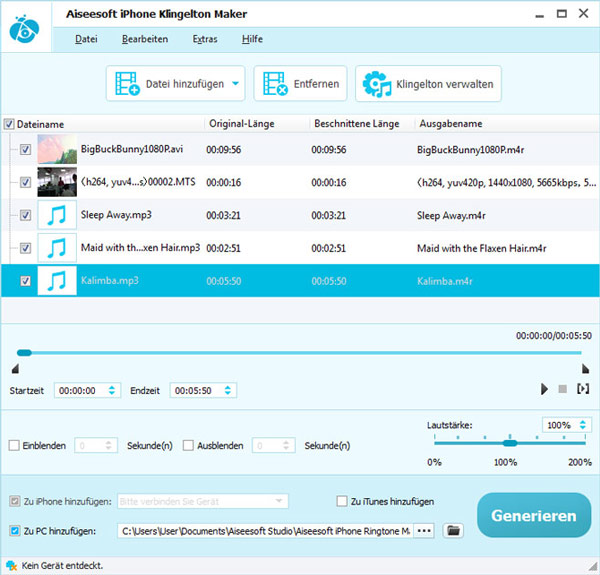The width and height of the screenshot is (600, 575).
Task: Uncheck the Sleep Away.mp3 checkbox
Action: (x=25, y=215)
